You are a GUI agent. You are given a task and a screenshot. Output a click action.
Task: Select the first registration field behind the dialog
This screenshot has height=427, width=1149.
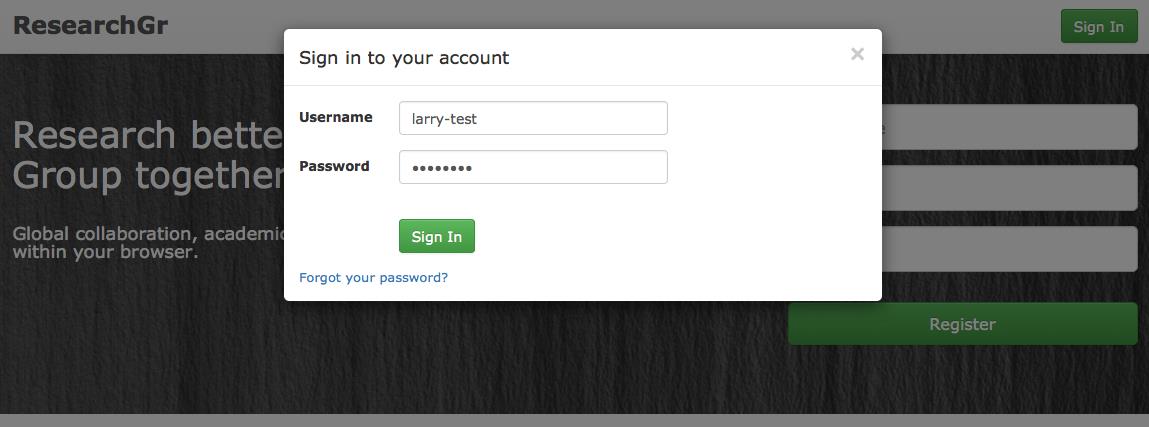pyautogui.click(x=1010, y=127)
